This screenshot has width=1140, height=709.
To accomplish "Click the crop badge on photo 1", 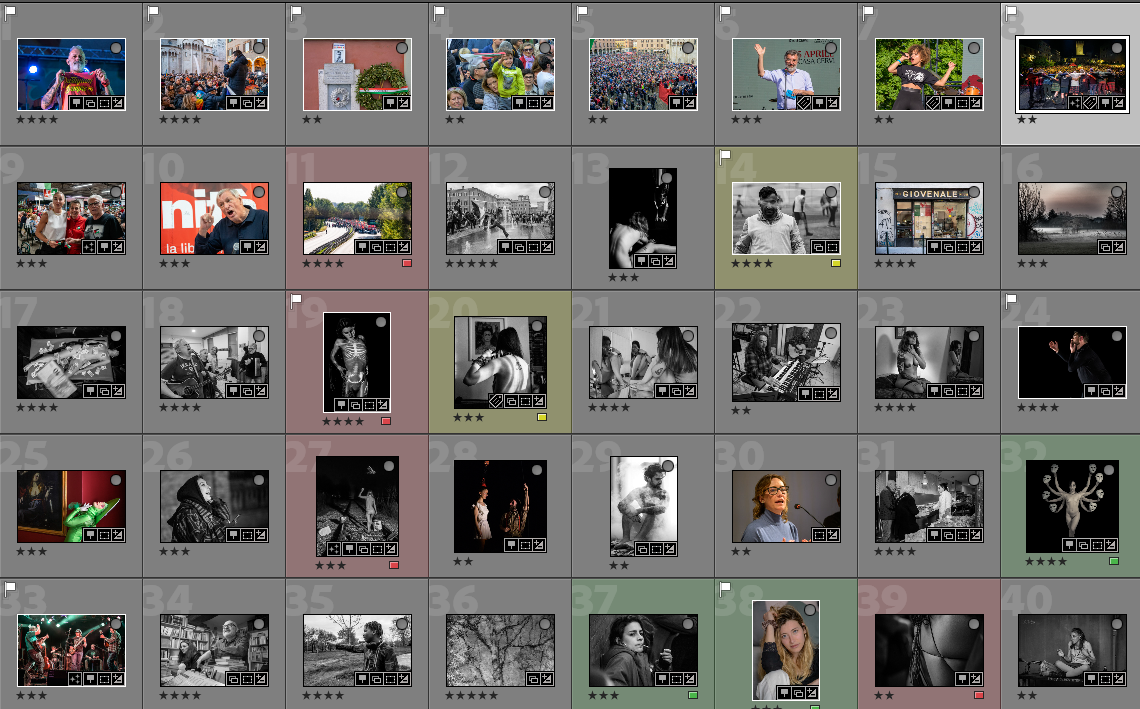I will click(104, 102).
